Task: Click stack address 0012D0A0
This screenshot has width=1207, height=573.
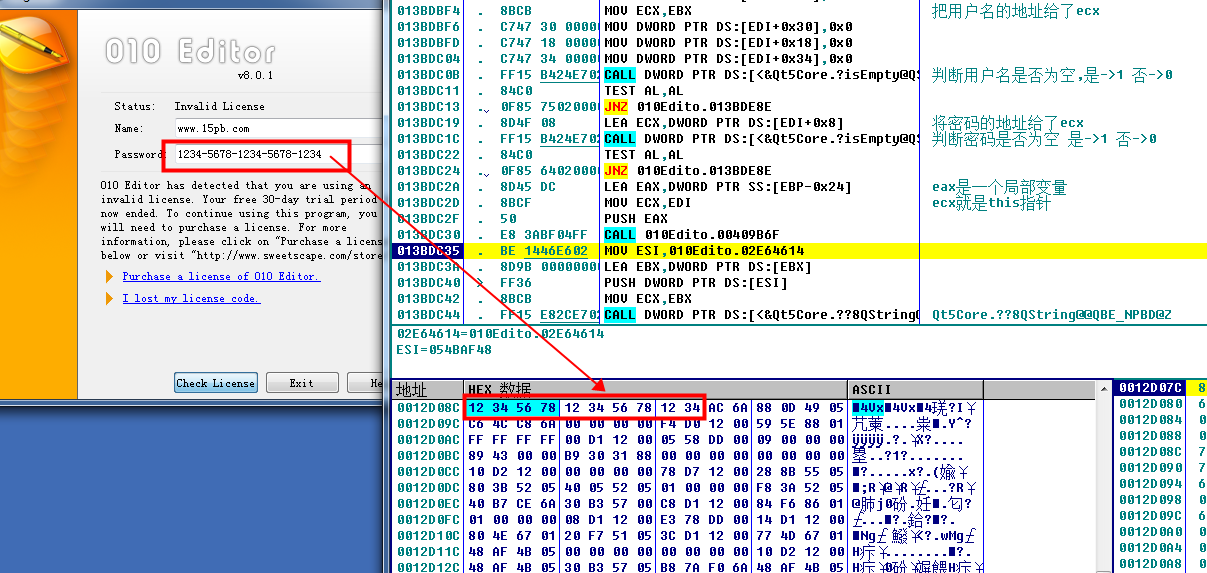Action: [x=1150, y=531]
